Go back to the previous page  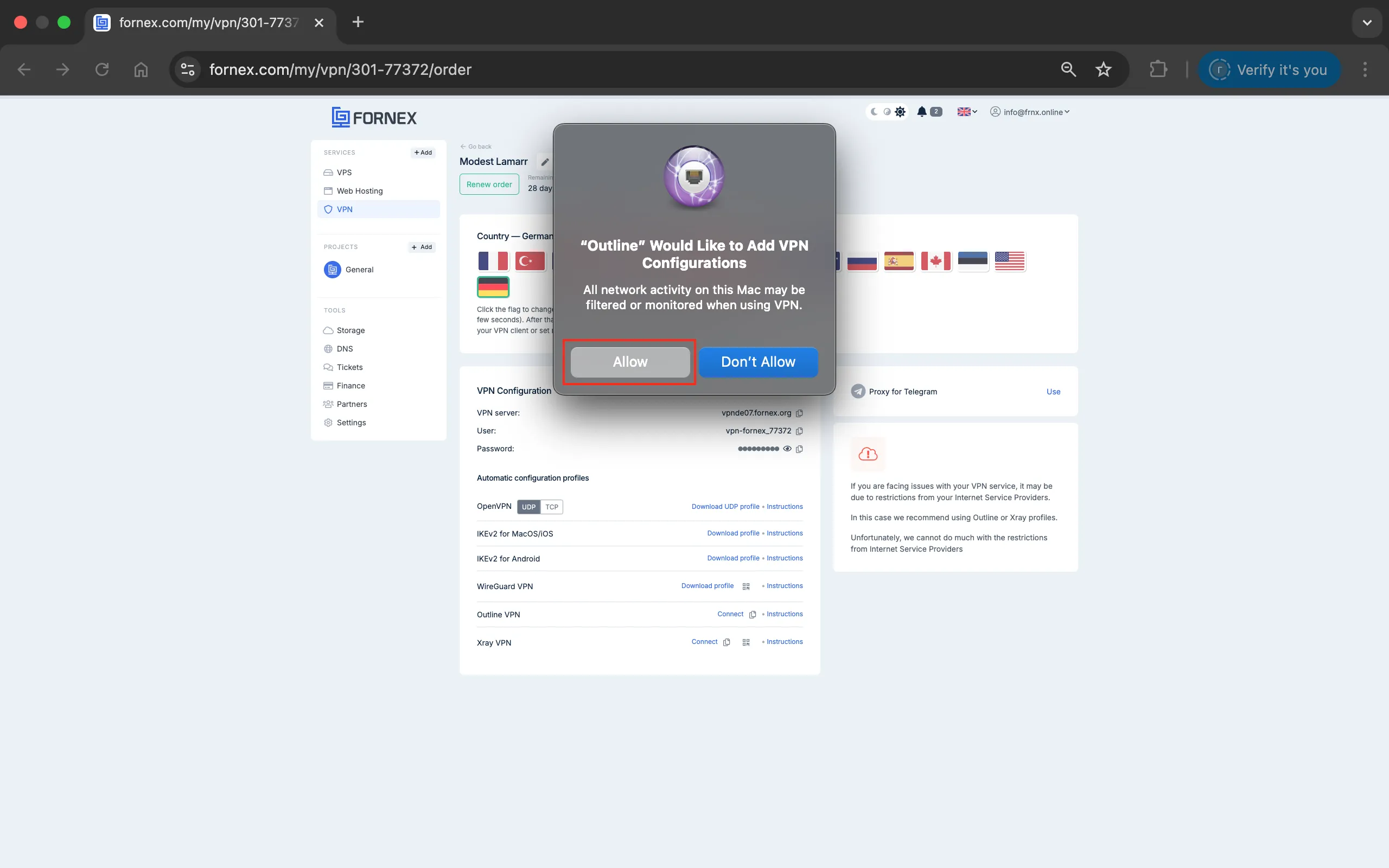tap(476, 146)
